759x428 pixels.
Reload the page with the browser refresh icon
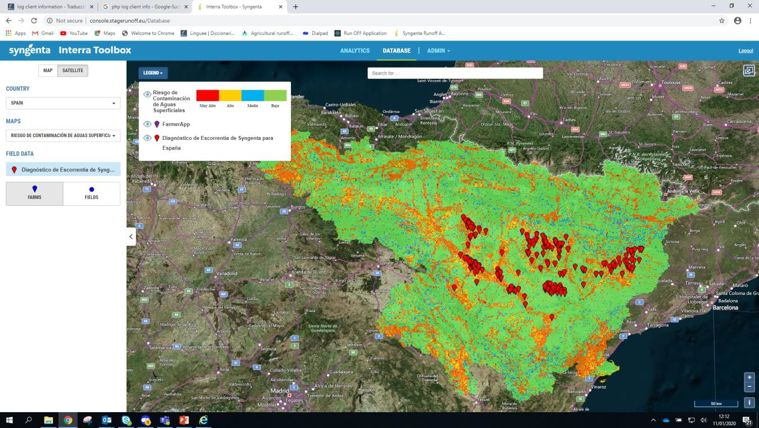[x=34, y=21]
